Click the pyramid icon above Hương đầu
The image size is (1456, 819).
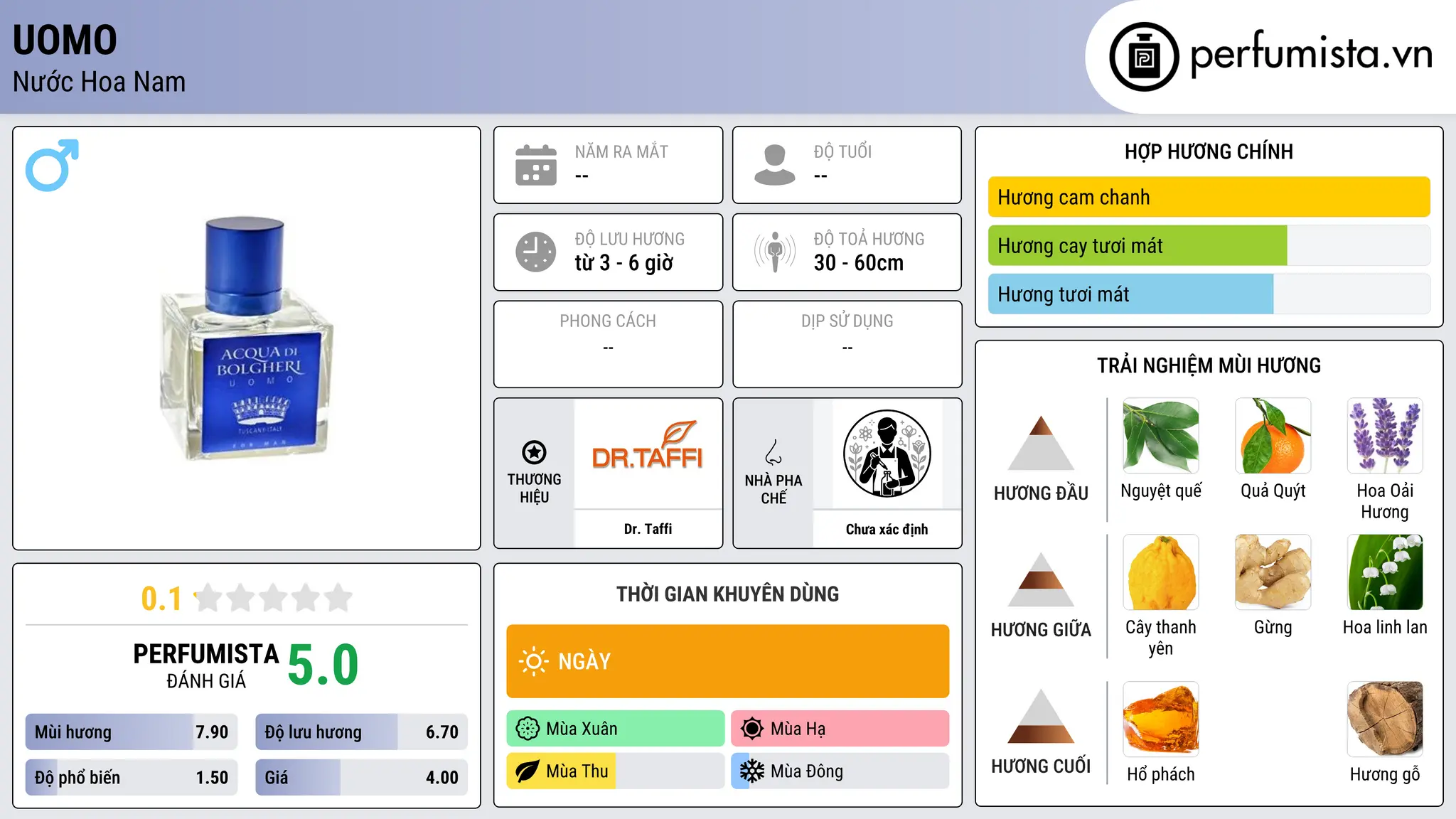click(1041, 443)
